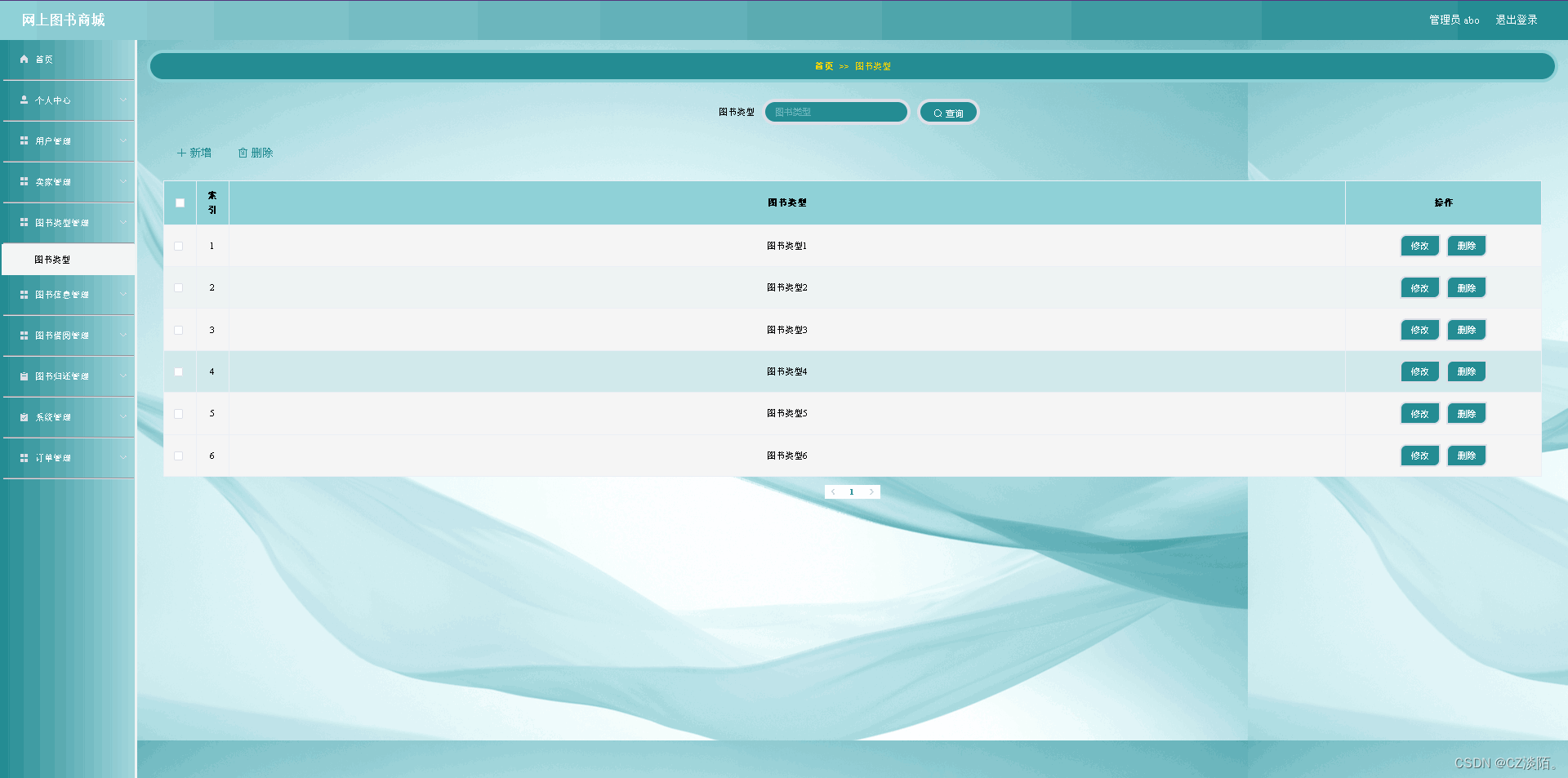1568x778 pixels.
Task: Click 修改 for row 图书类型5
Action: [1419, 414]
